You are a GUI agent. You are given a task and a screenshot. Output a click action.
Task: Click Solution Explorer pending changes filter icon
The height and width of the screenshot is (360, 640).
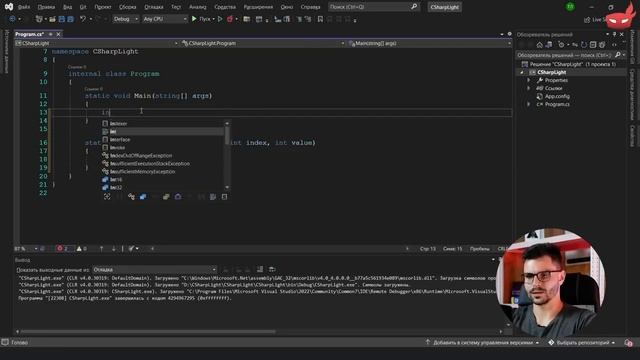coord(562,45)
